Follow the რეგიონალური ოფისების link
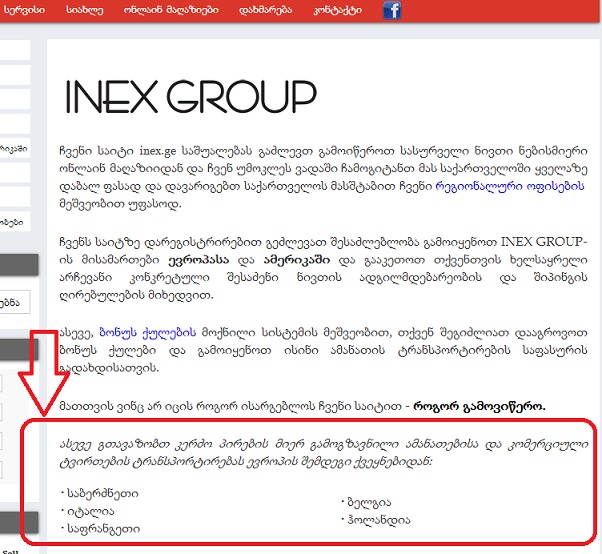The image size is (602, 554). click(x=510, y=186)
